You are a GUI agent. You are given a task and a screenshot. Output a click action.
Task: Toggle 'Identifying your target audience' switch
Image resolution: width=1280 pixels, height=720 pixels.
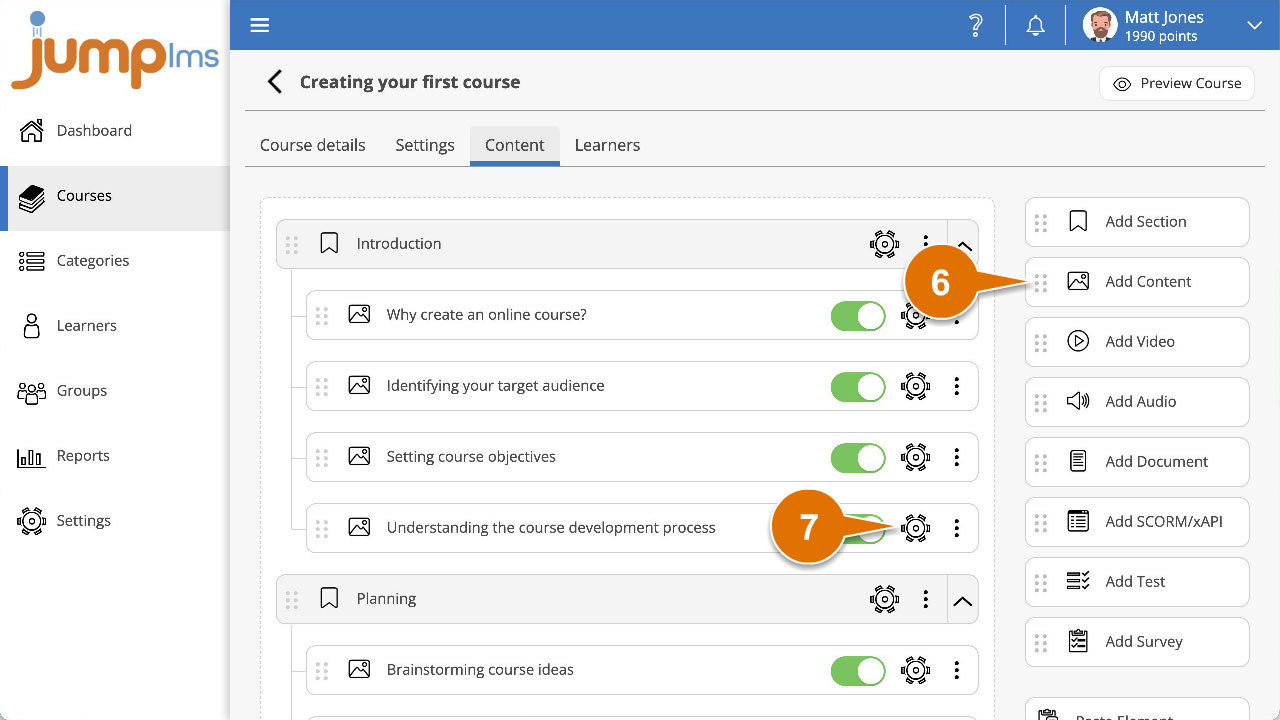[x=858, y=387]
